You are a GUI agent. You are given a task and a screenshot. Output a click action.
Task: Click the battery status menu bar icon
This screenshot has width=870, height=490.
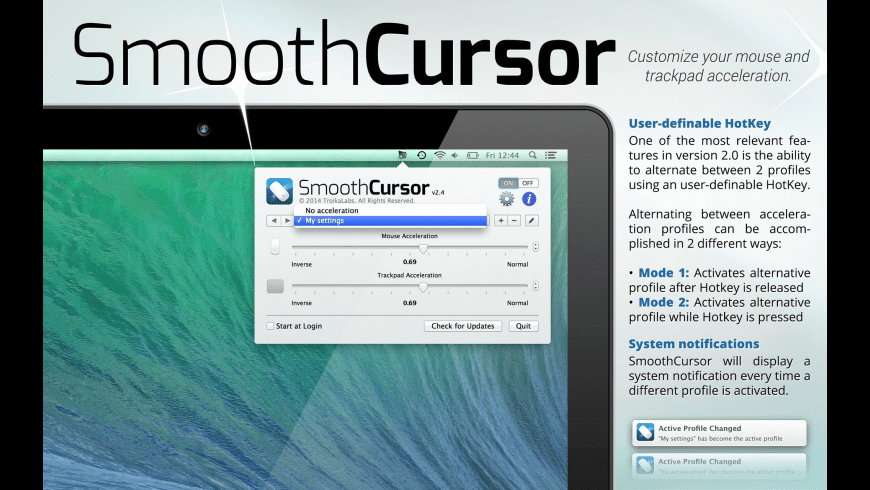[x=473, y=155]
